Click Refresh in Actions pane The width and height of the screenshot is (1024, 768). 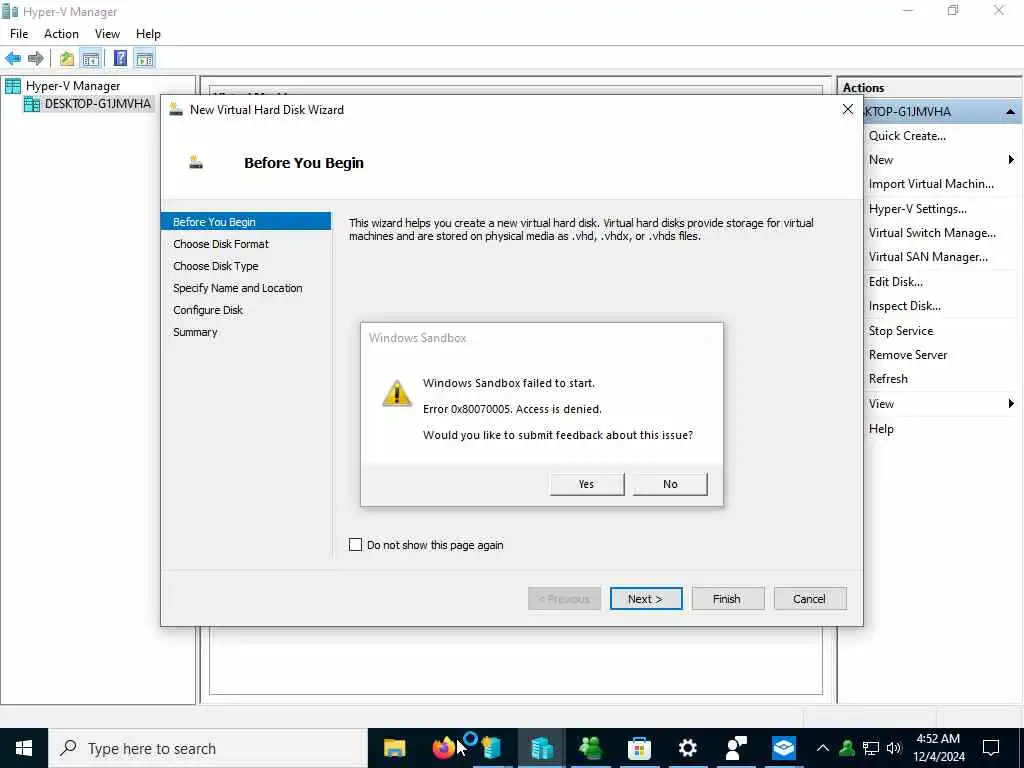coord(888,379)
